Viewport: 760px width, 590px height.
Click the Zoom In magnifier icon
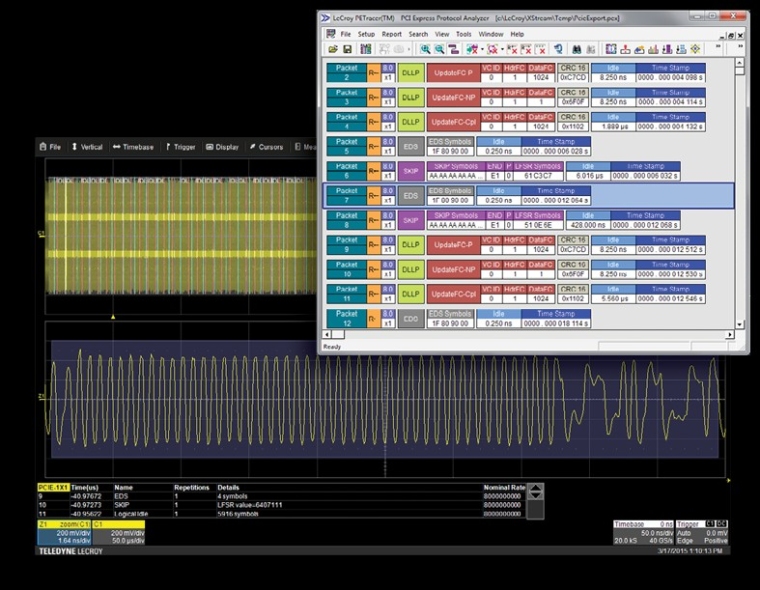coord(425,49)
